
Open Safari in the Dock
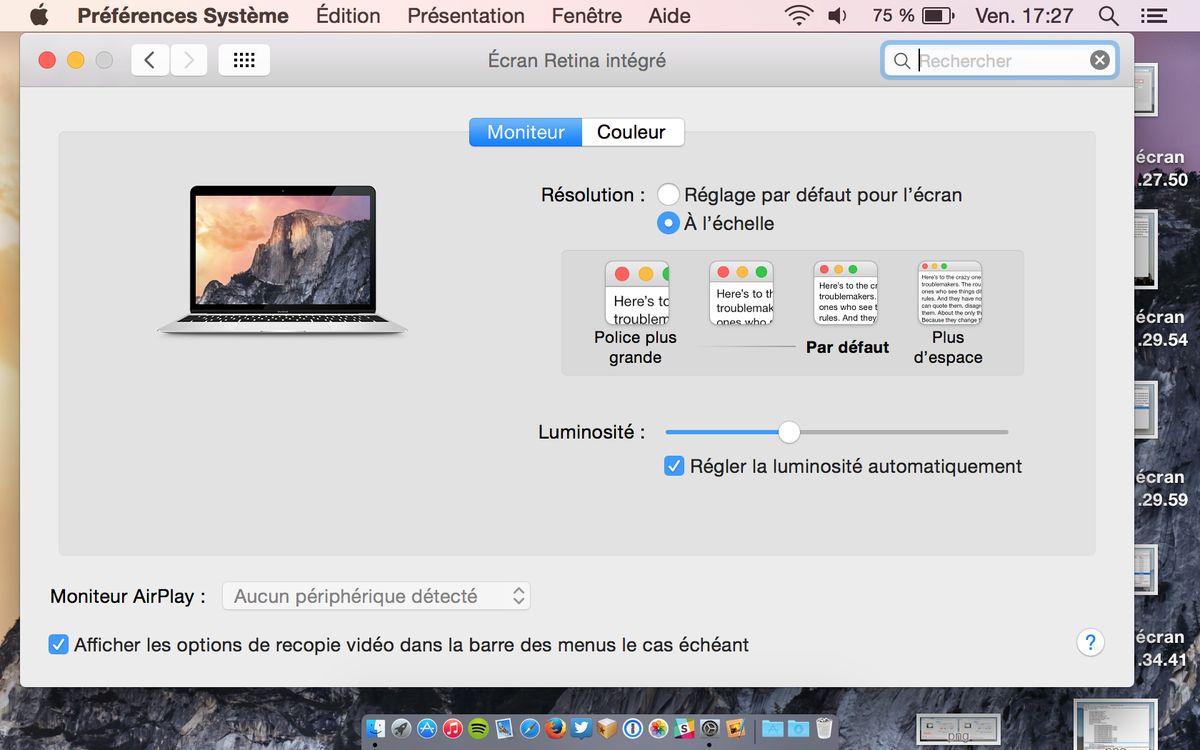click(x=530, y=729)
